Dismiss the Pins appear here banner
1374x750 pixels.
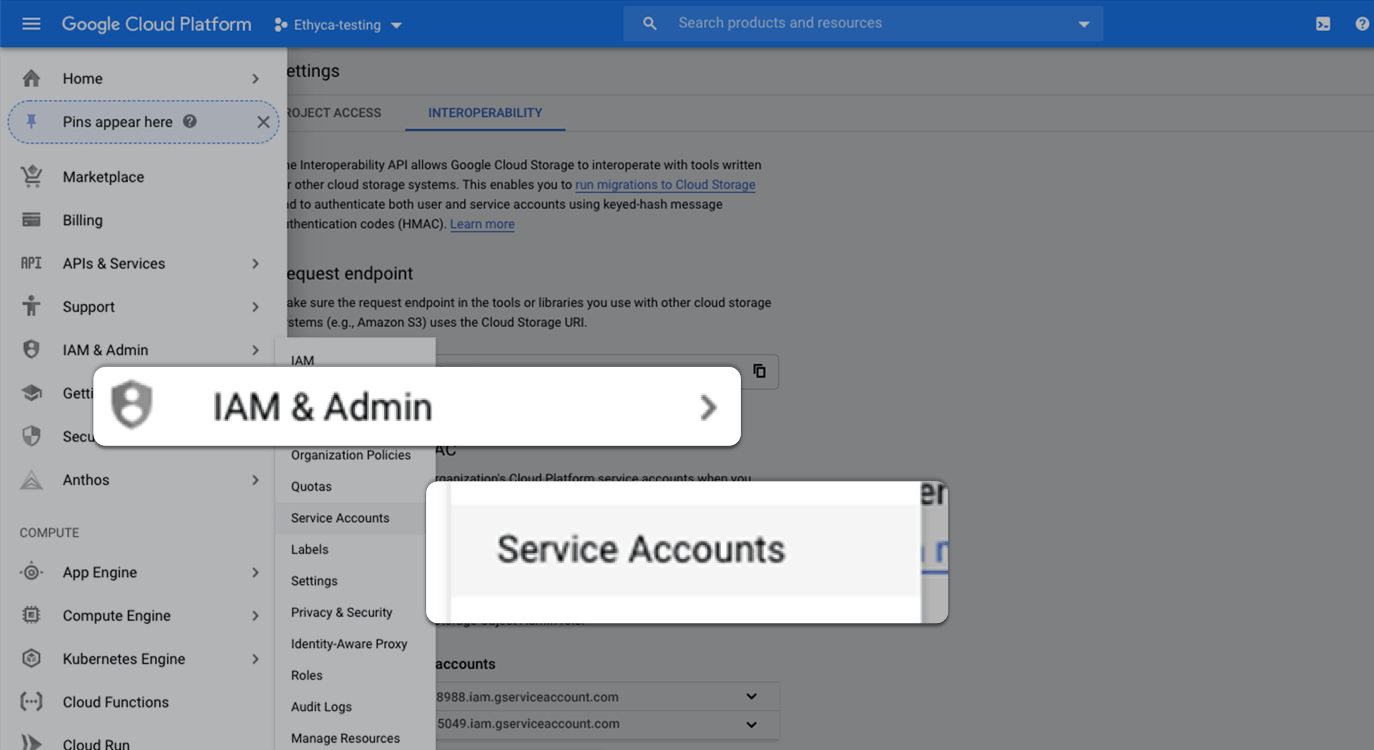[263, 122]
